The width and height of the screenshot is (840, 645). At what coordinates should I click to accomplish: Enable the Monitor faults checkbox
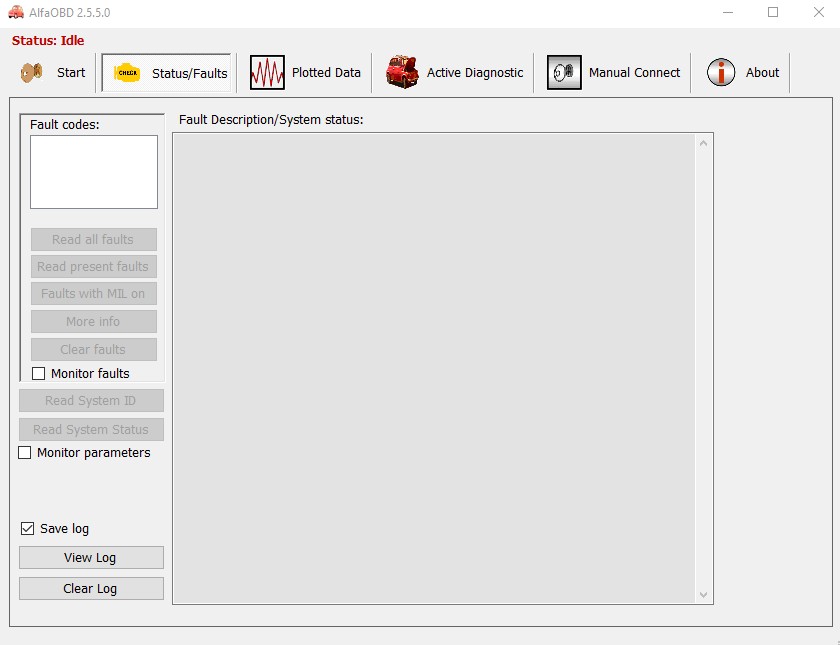(x=39, y=374)
